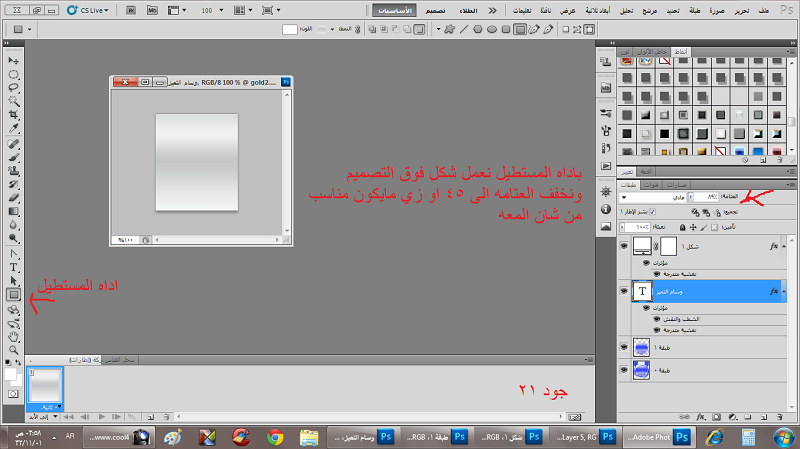Select the Rectangle shape tool

13,295
